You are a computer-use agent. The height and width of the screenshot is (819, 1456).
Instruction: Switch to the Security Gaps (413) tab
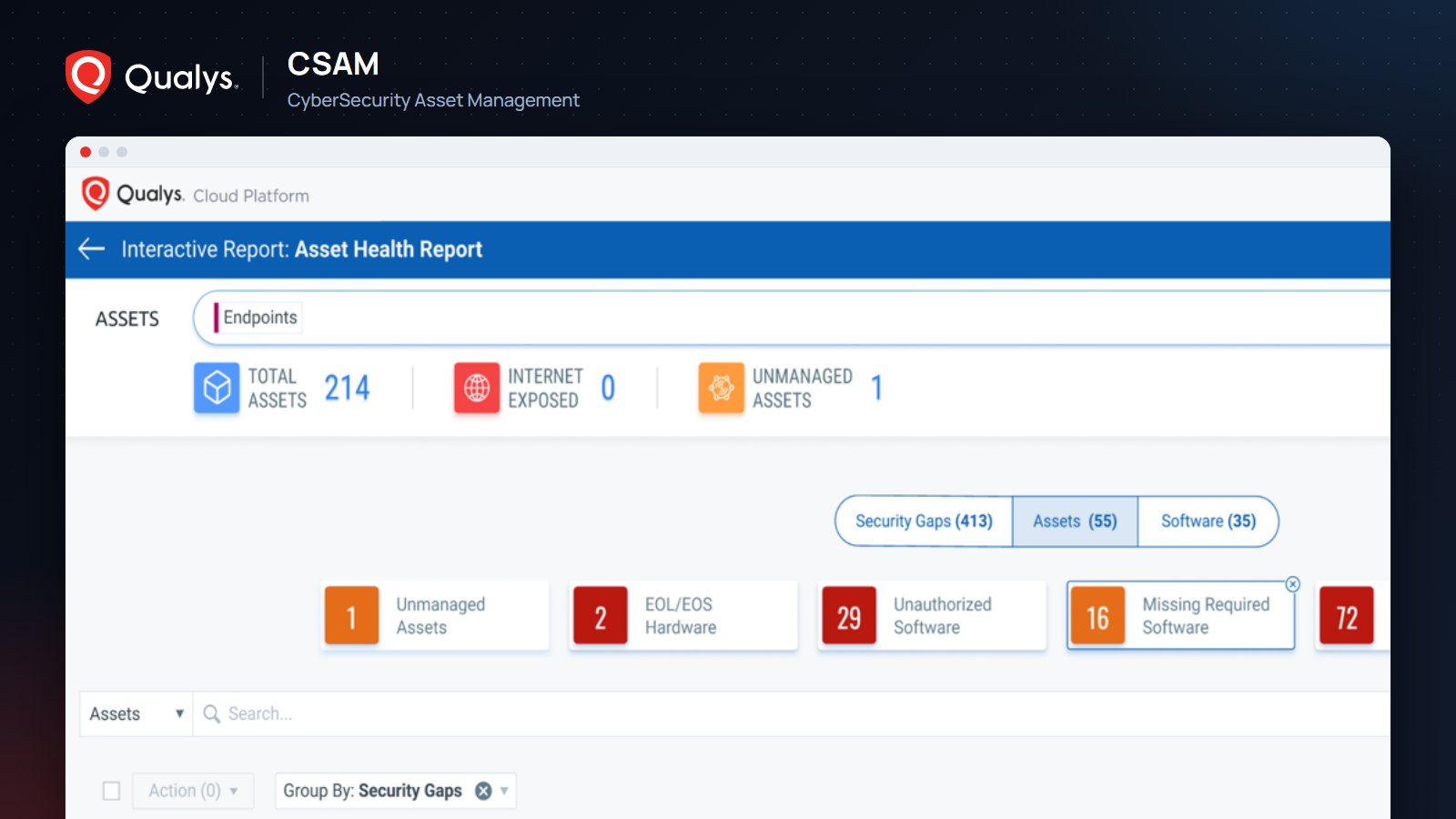click(x=924, y=521)
